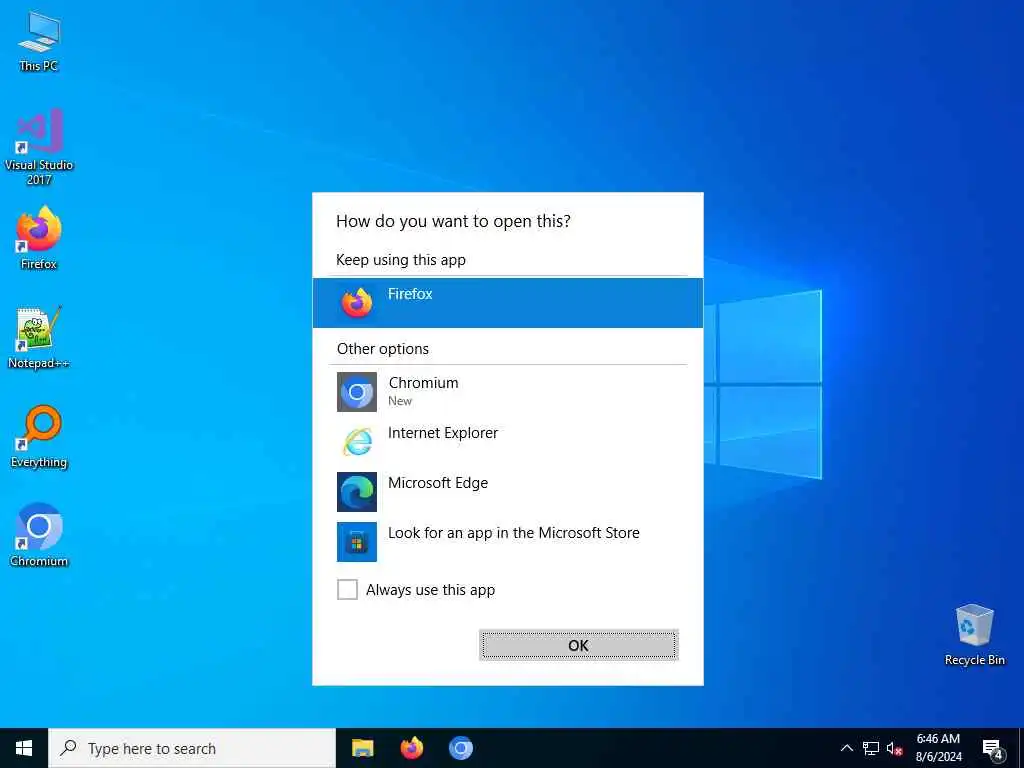Viewport: 1024px width, 768px height.
Task: Click the Microsoft Edge icon in the dialog
Action: tap(357, 492)
